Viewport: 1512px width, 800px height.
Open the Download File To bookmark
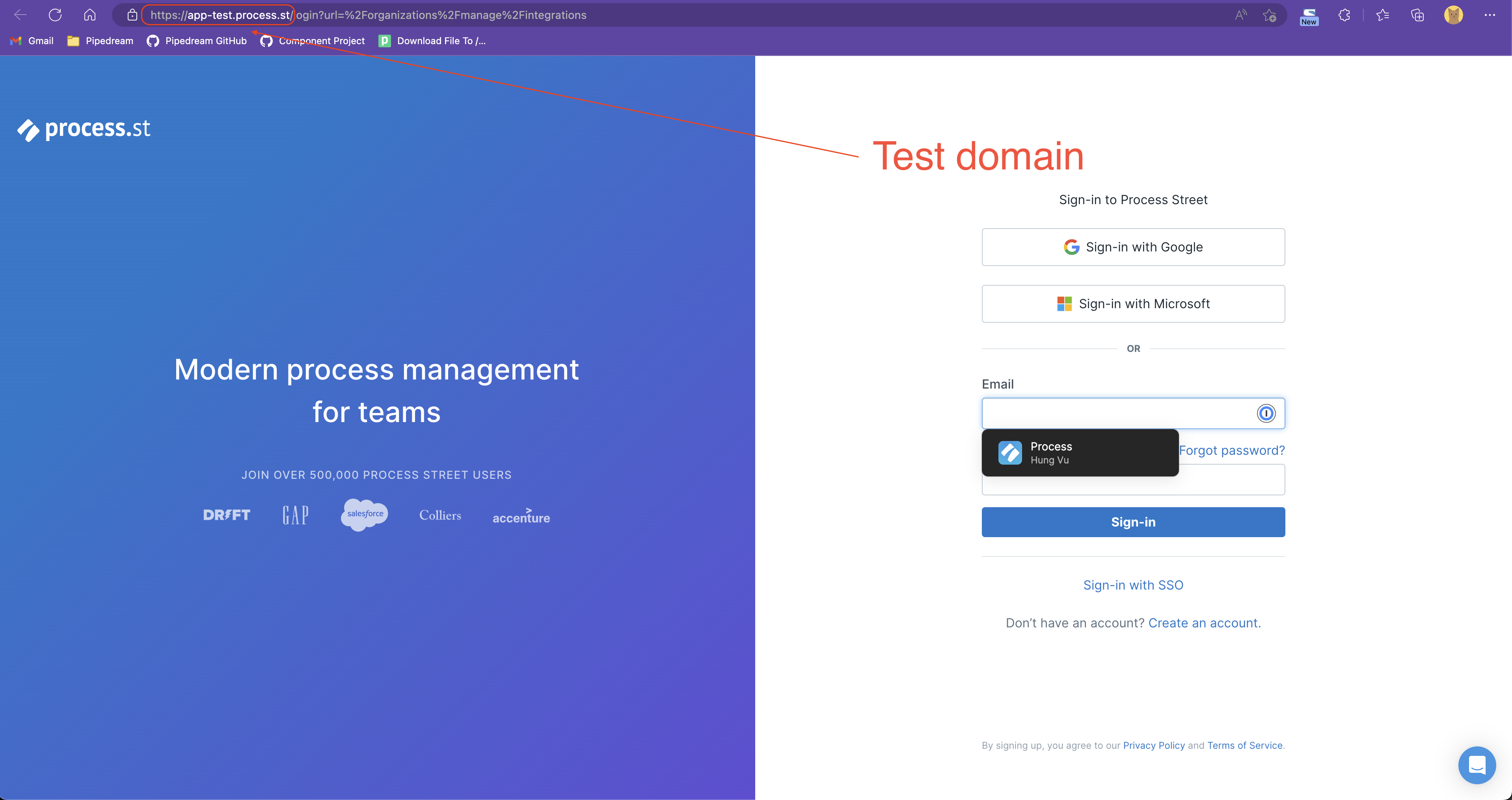(432, 41)
